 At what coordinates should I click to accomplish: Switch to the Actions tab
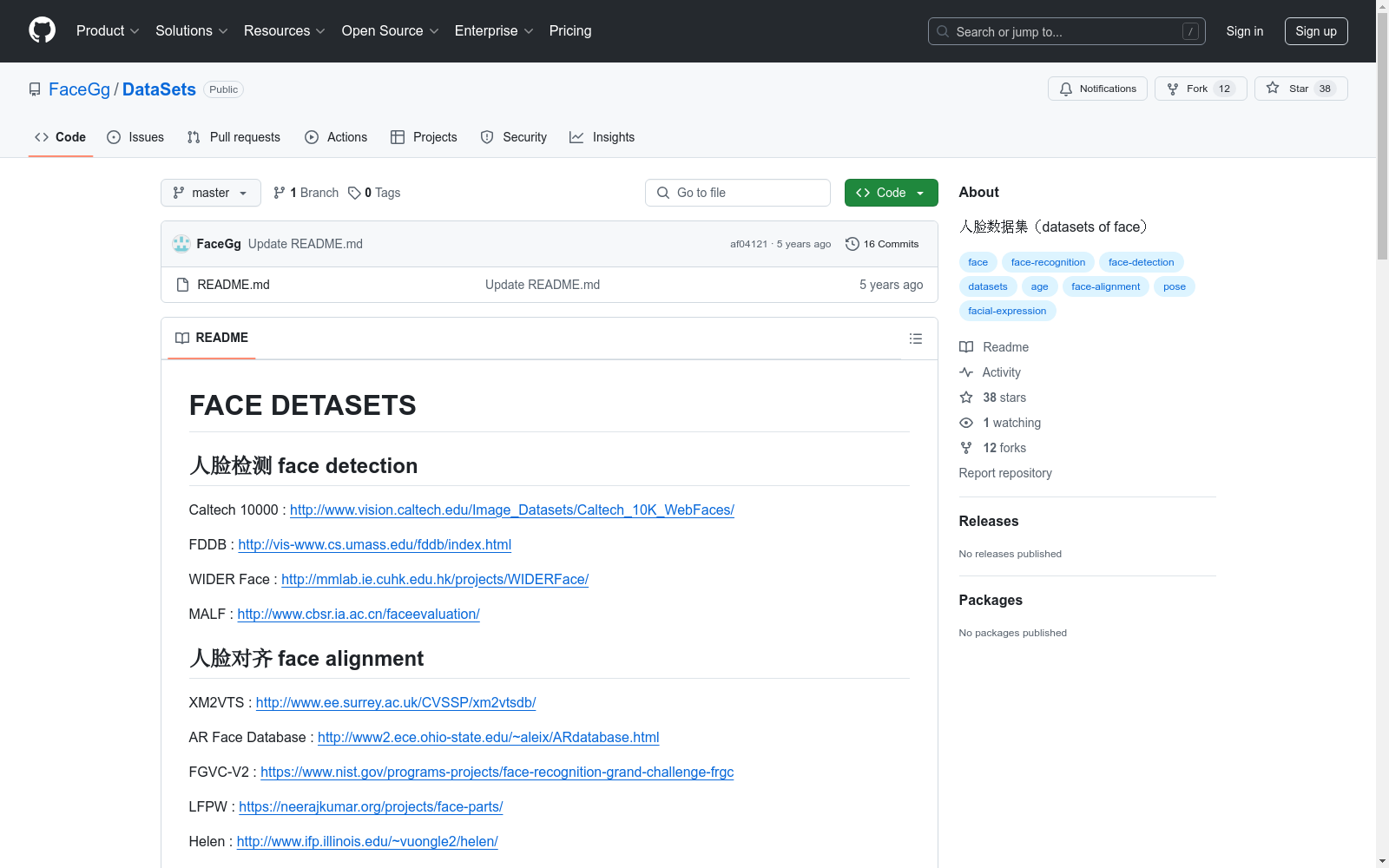pyautogui.click(x=336, y=137)
